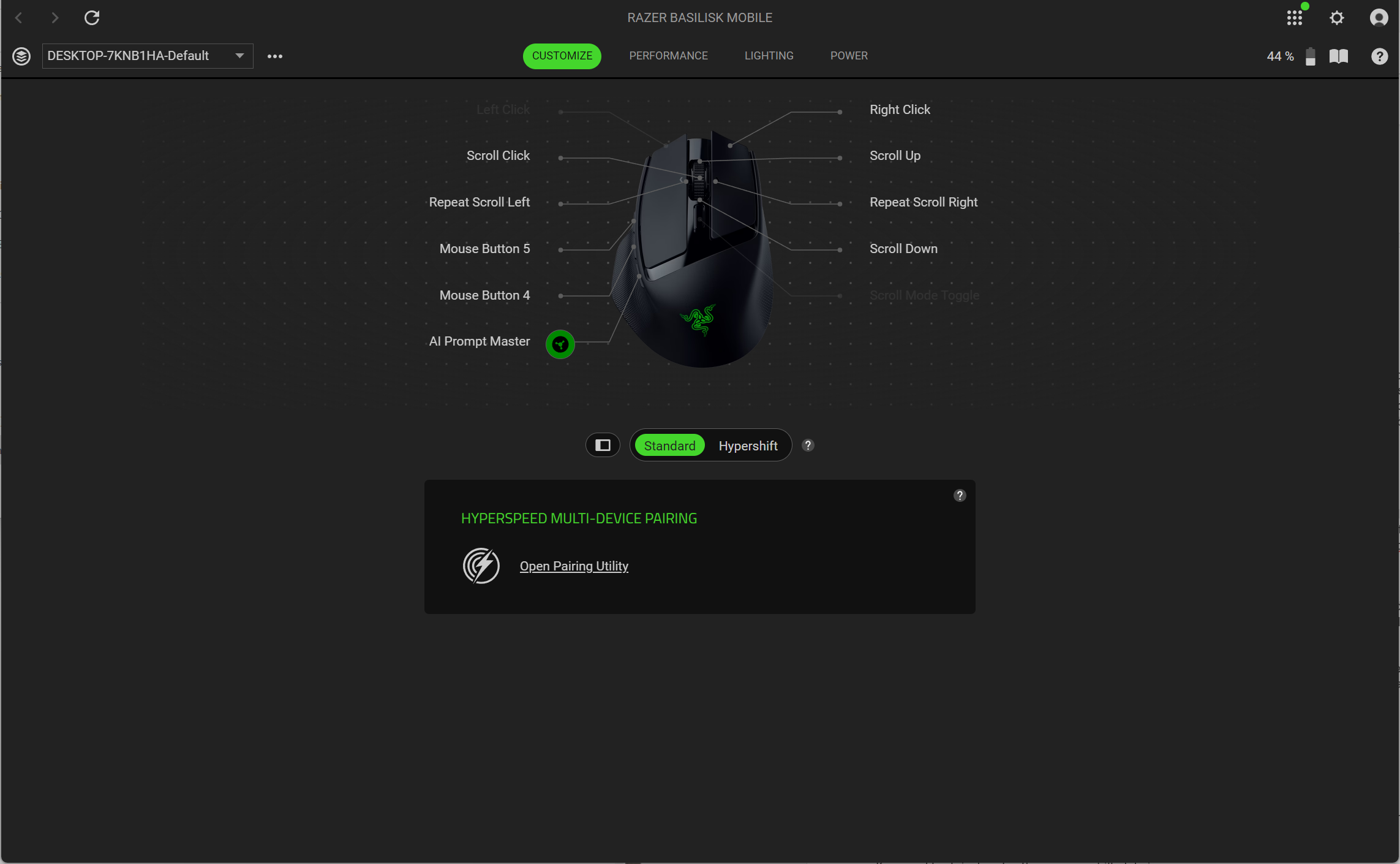The image size is (1400, 864).
Task: Click the refresh icon
Action: (92, 18)
